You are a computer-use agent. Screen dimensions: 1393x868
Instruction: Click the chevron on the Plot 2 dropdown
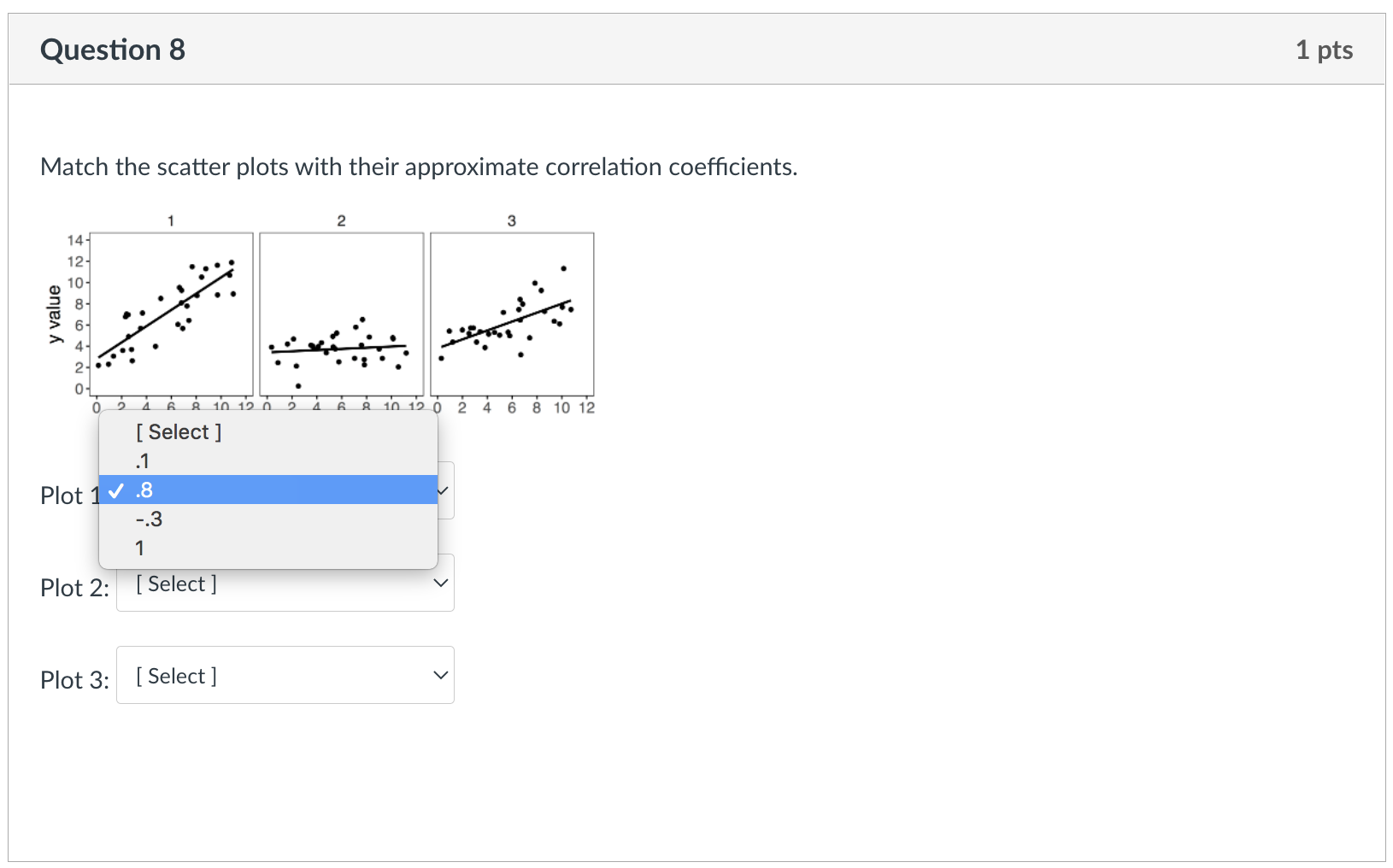coord(439,583)
